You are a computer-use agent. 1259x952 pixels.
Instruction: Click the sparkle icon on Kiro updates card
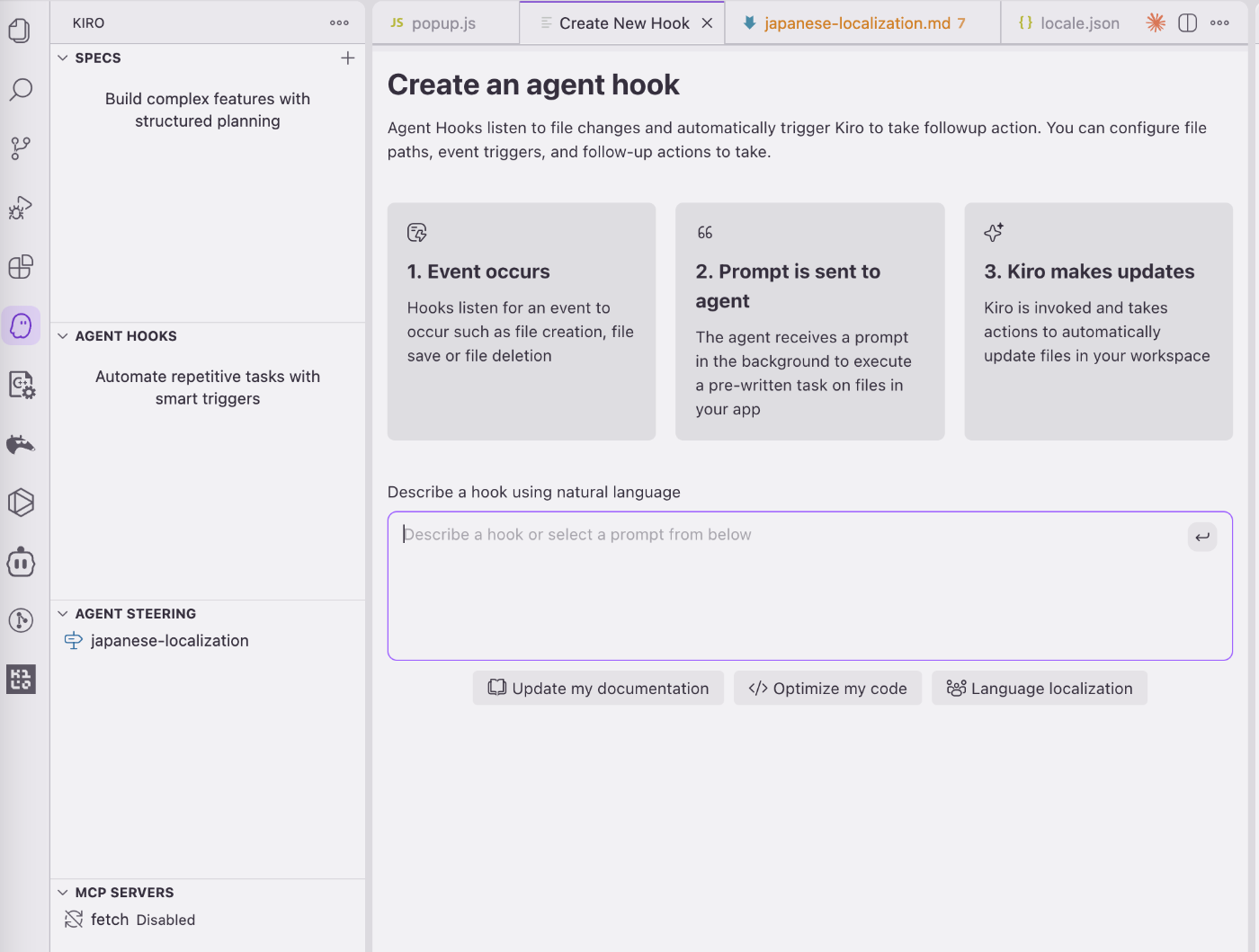pyautogui.click(x=994, y=233)
